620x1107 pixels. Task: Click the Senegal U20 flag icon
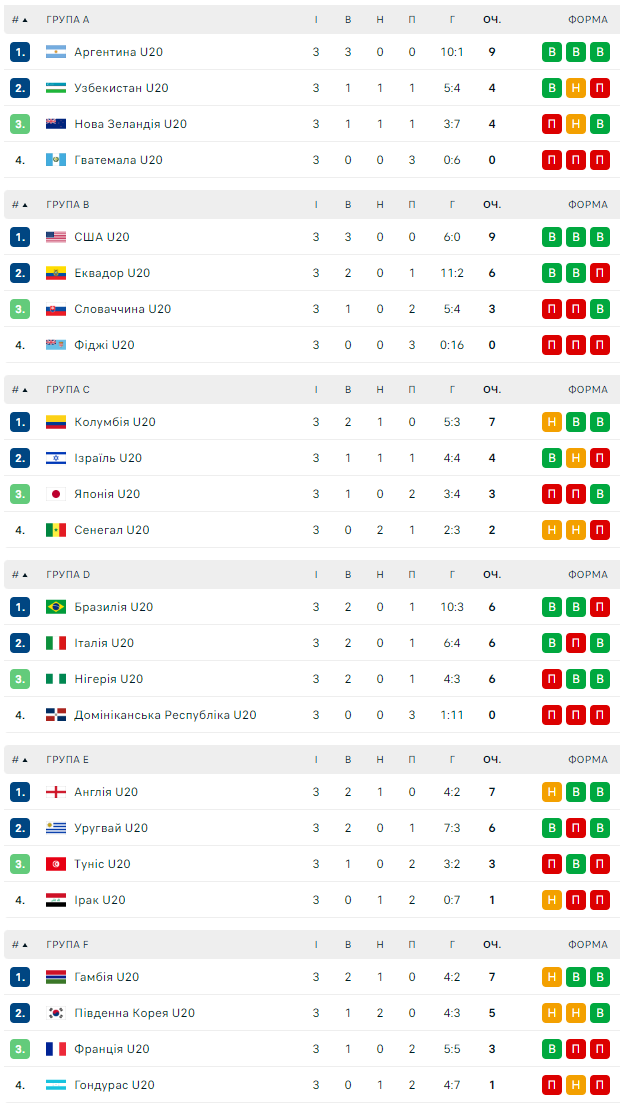coord(56,530)
